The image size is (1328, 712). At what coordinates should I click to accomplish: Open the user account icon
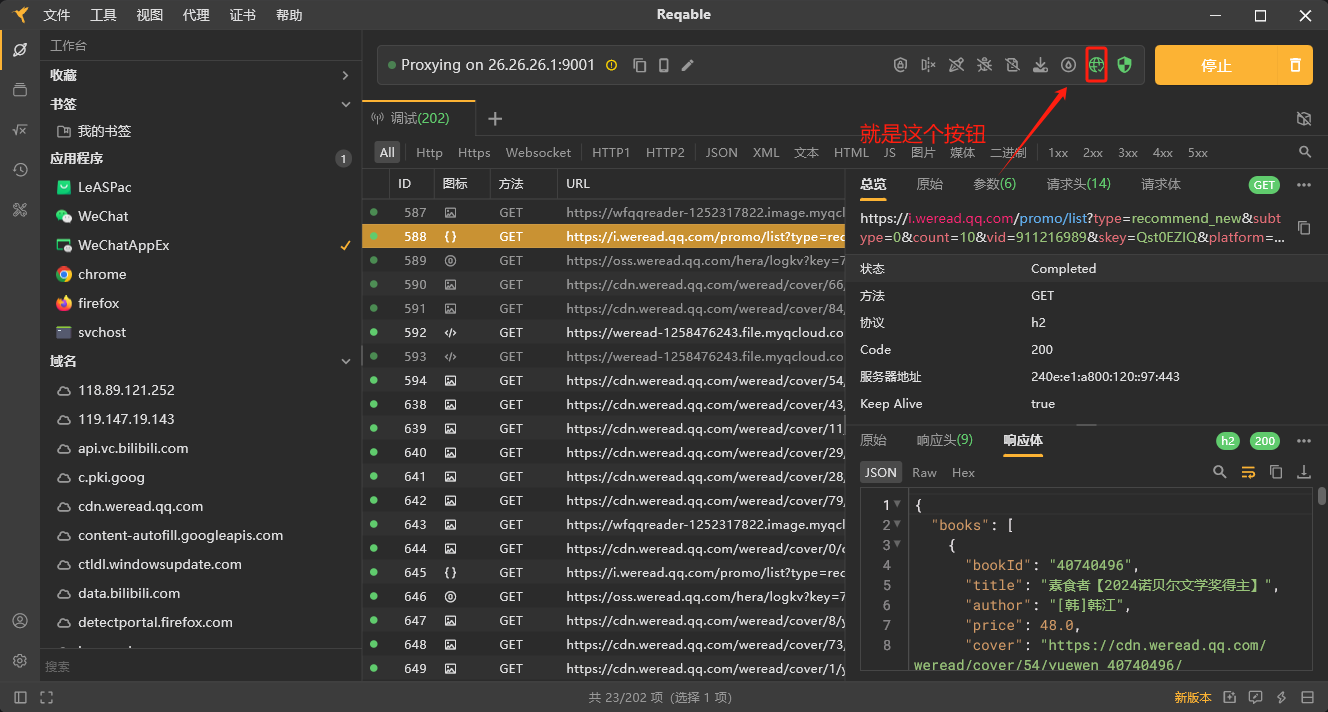(x=19, y=621)
